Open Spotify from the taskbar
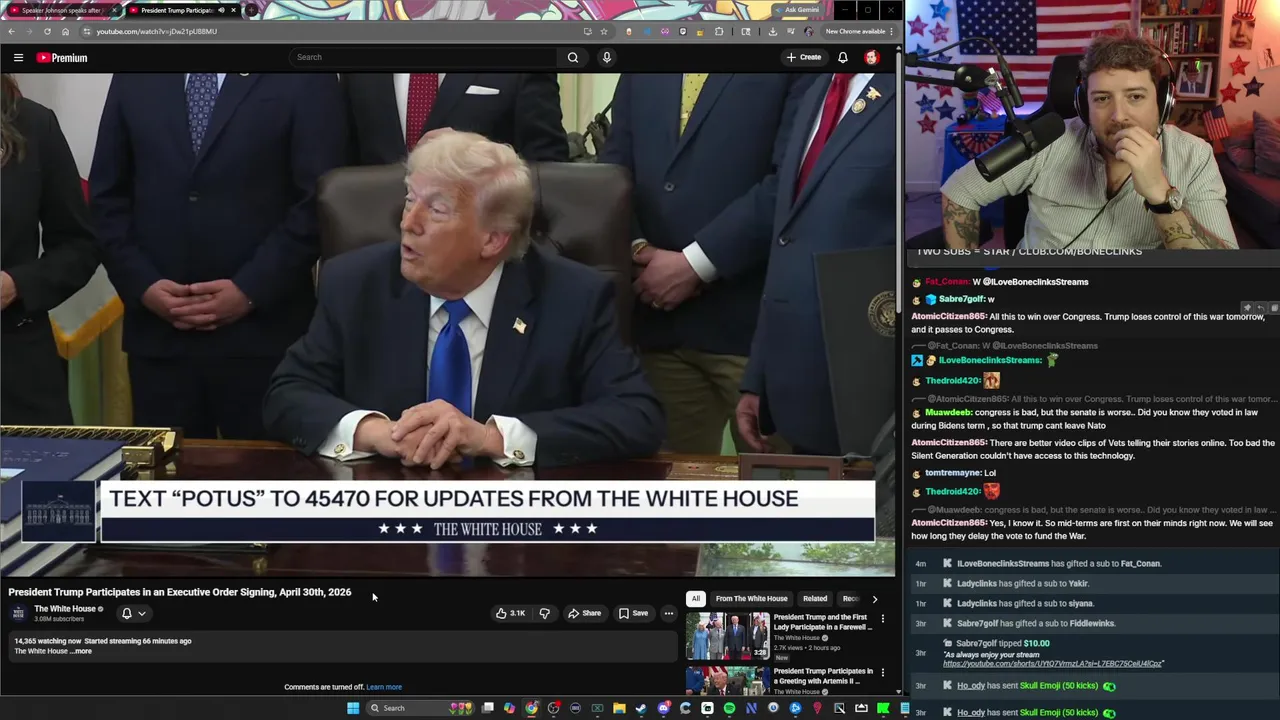The height and width of the screenshot is (720, 1280). [729, 708]
